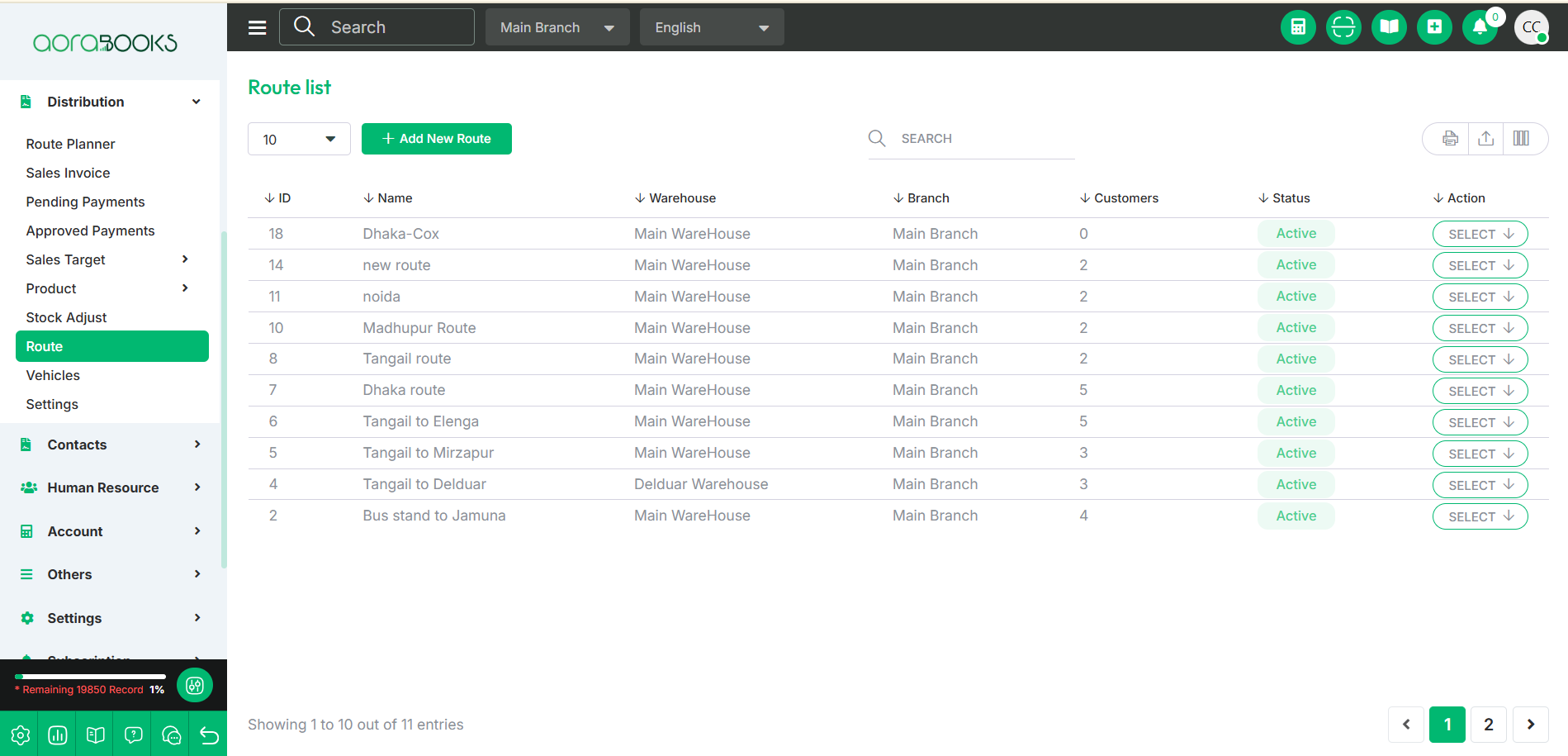
Task: Click Active status badge for Dhaka route
Action: point(1296,390)
